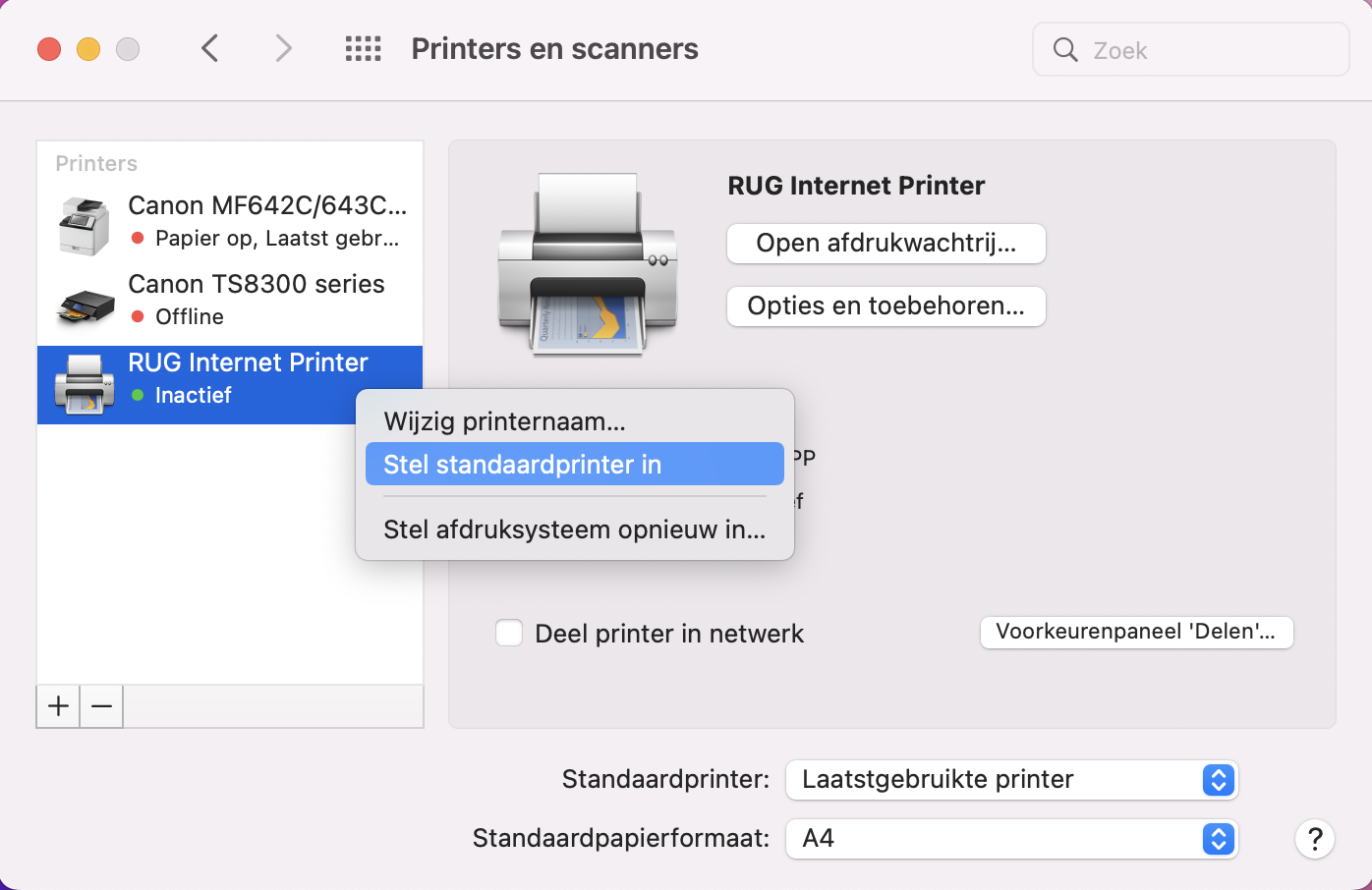The height and width of the screenshot is (890, 1372).
Task: Add a printer with the plus icon
Action: 57,705
